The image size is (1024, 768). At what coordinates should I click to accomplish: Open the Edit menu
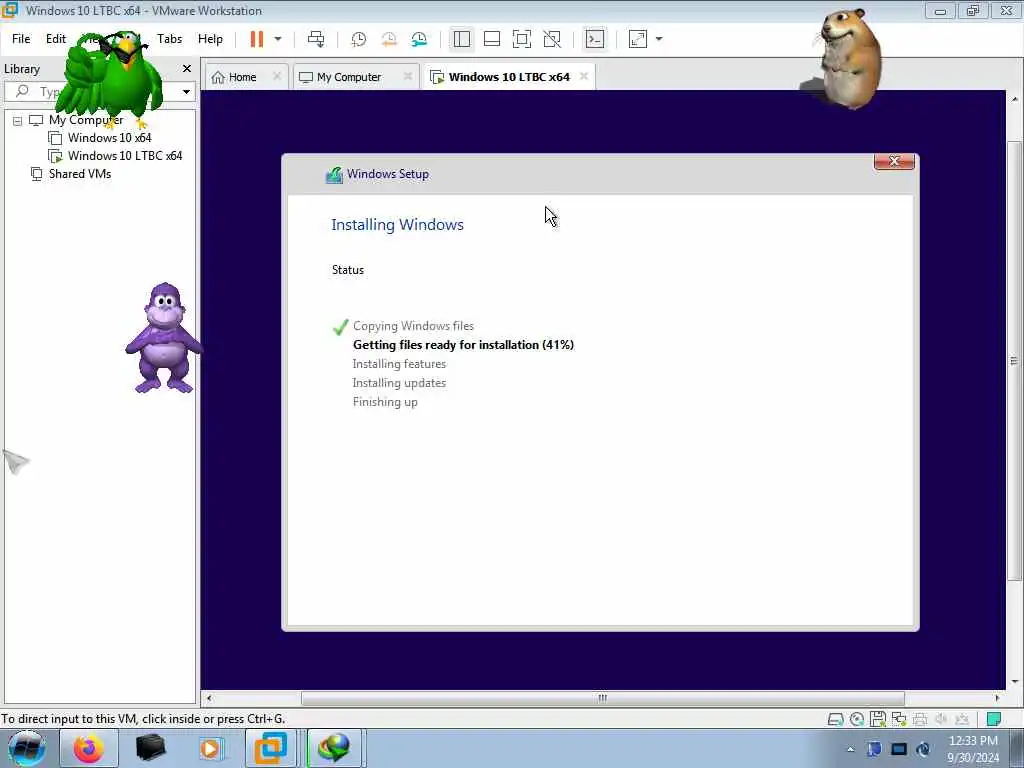56,39
